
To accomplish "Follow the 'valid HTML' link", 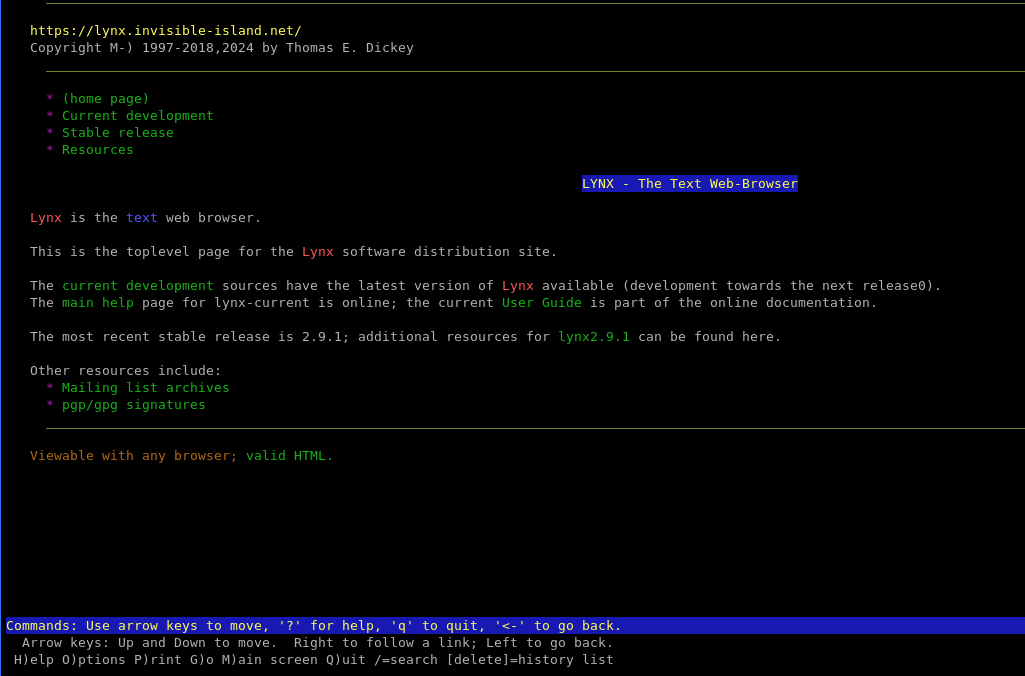I will (x=289, y=456).
